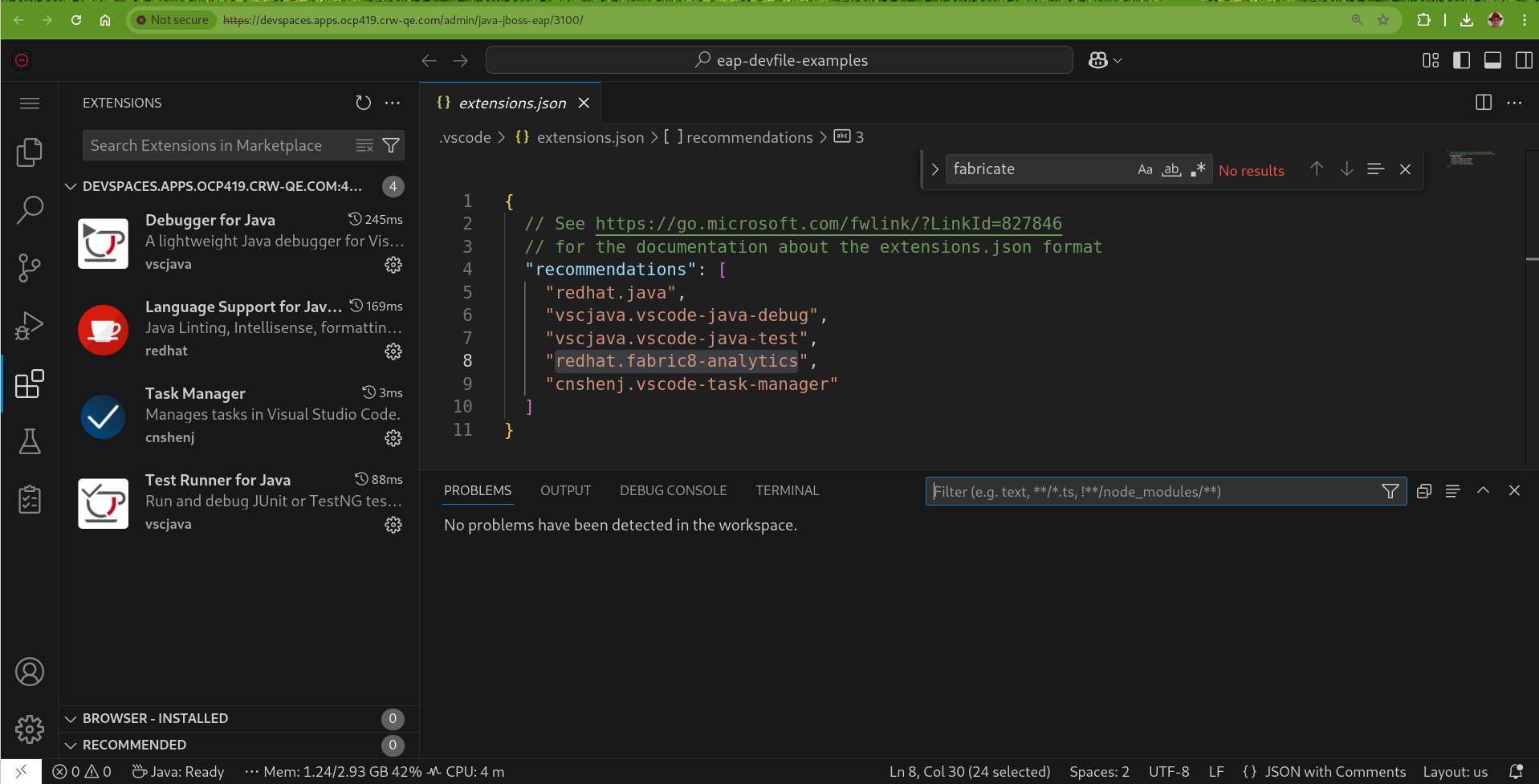The image size is (1539, 784).
Task: Expand the Replace row in find widget
Action: (934, 169)
